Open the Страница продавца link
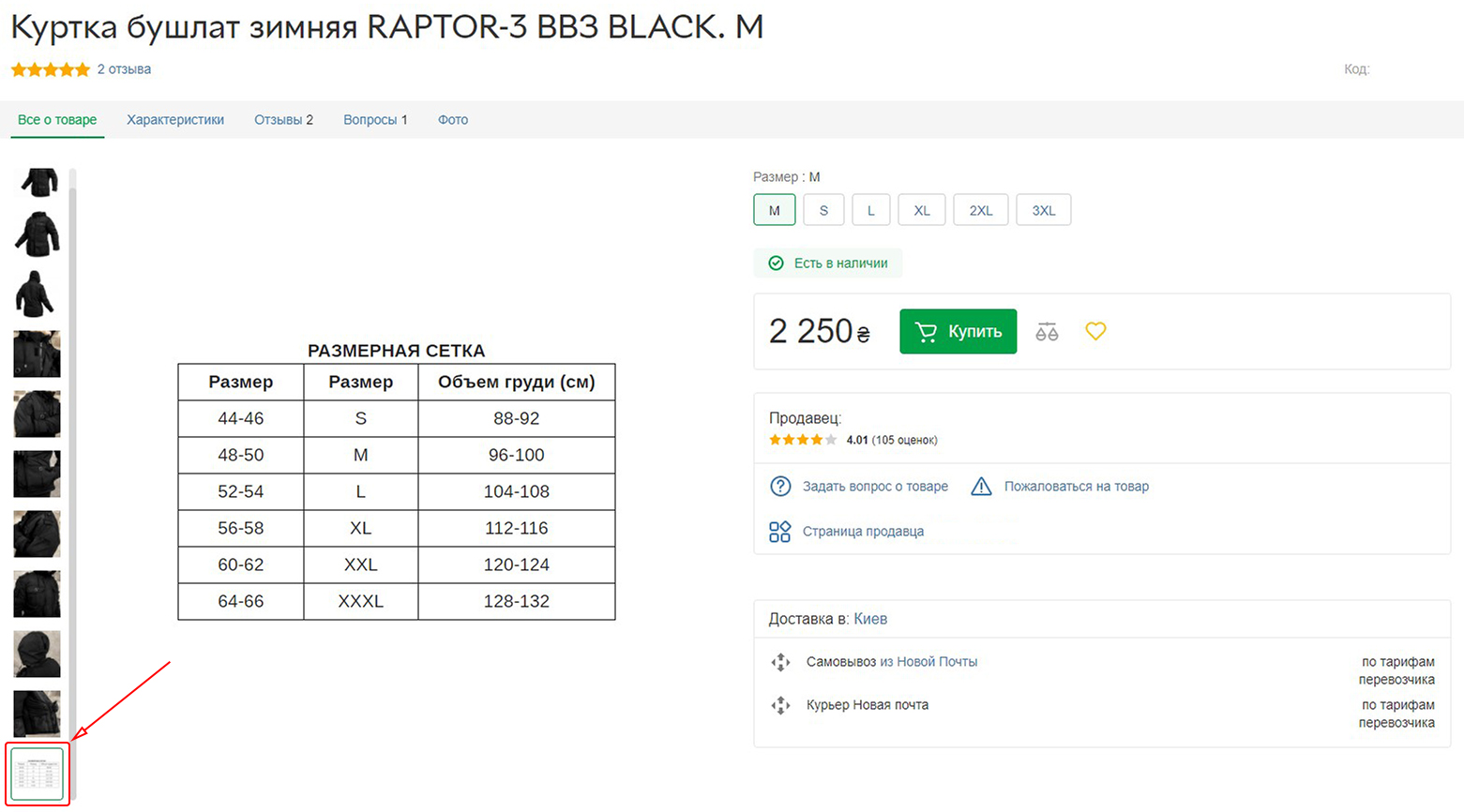Image resolution: width=1464 pixels, height=812 pixels. pyautogui.click(x=863, y=532)
